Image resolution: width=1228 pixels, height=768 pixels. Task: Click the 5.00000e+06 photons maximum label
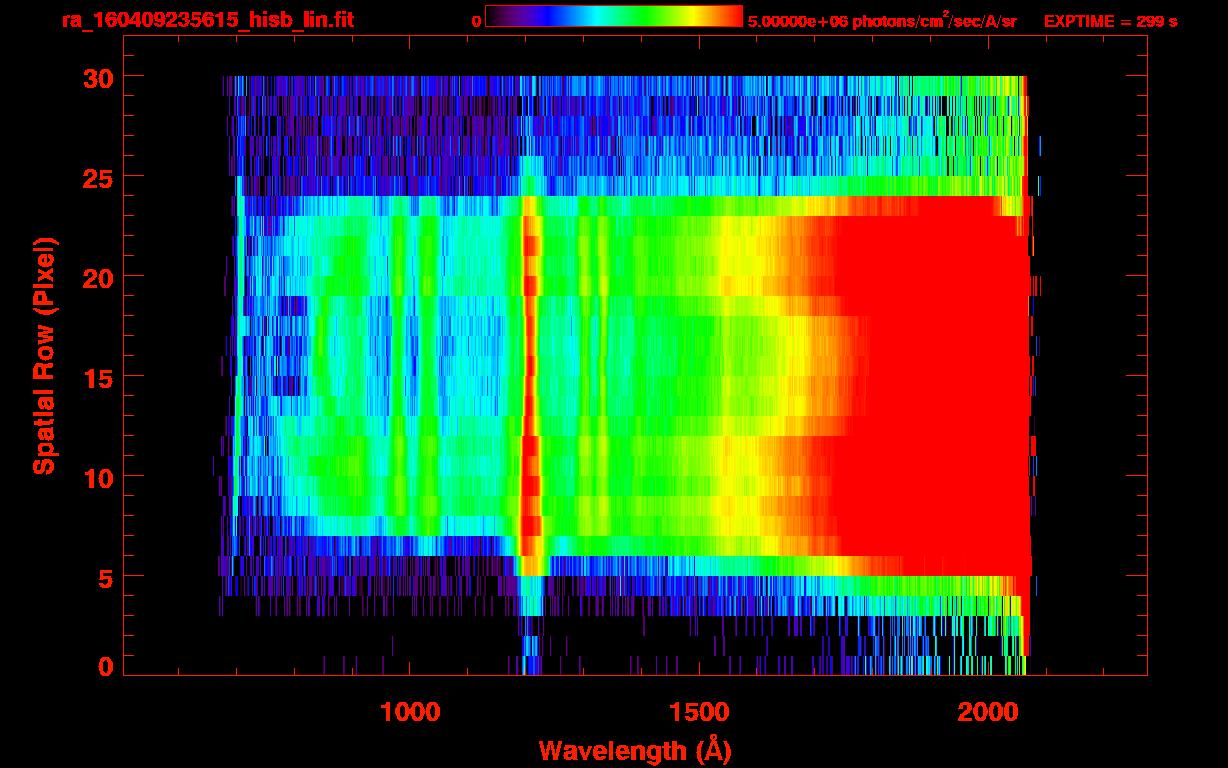coord(881,21)
